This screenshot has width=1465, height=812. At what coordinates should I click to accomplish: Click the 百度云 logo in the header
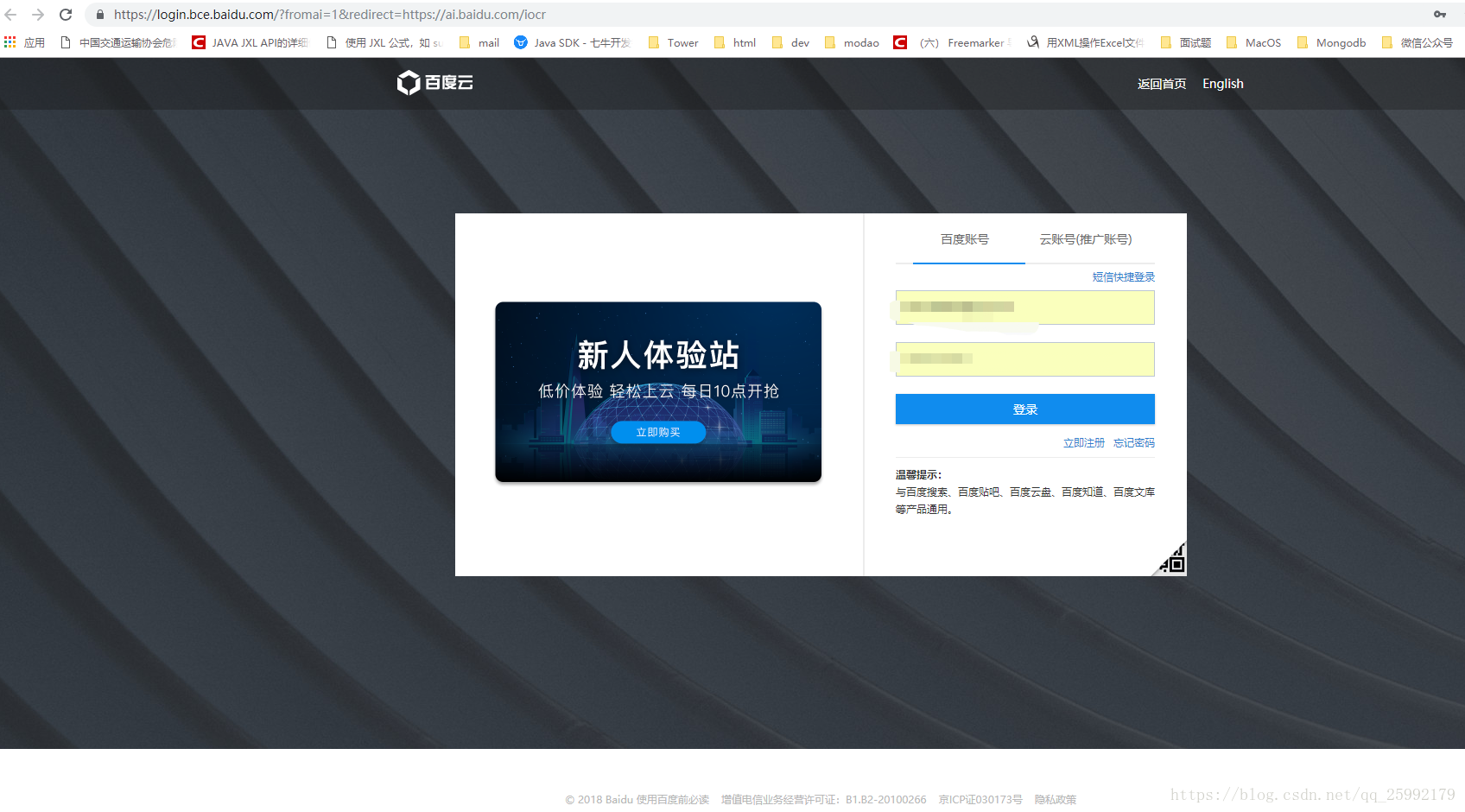(434, 83)
